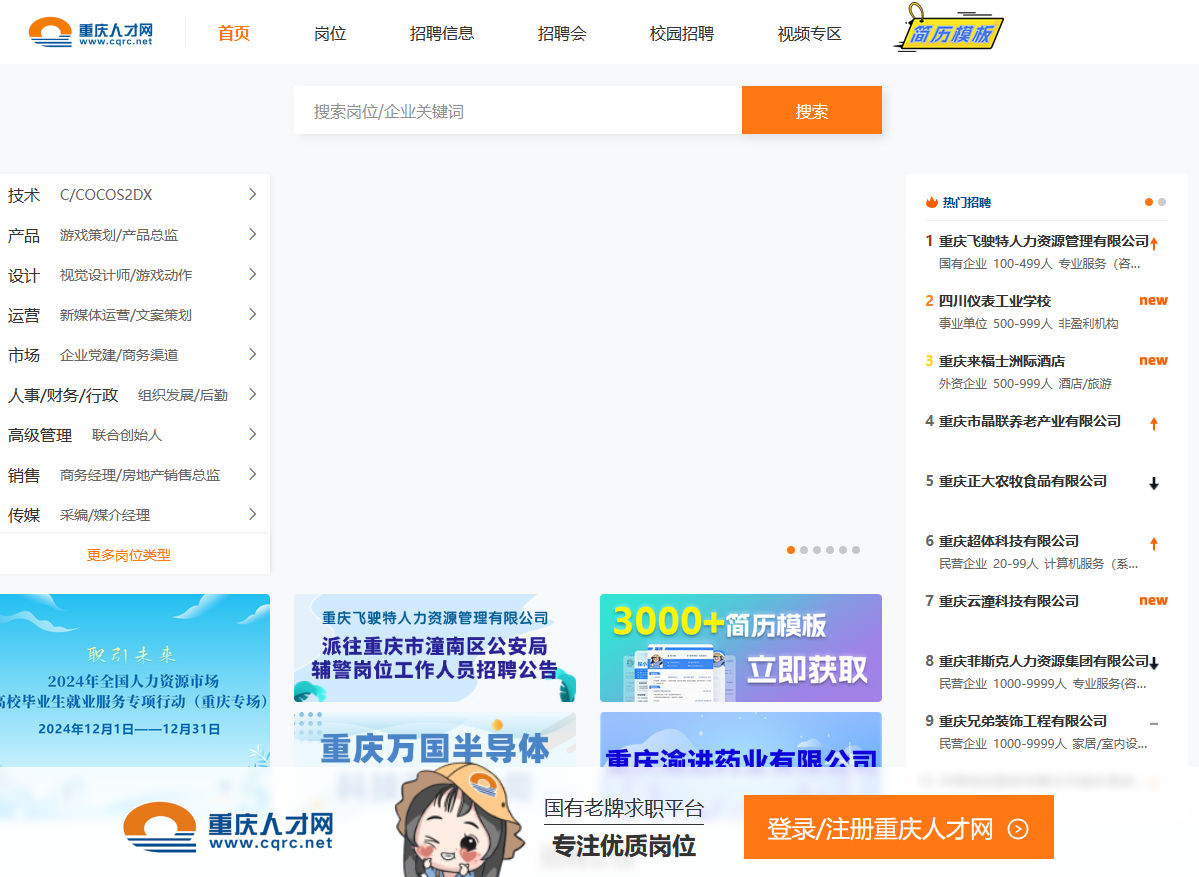Click the 搜索 search button

point(811,111)
